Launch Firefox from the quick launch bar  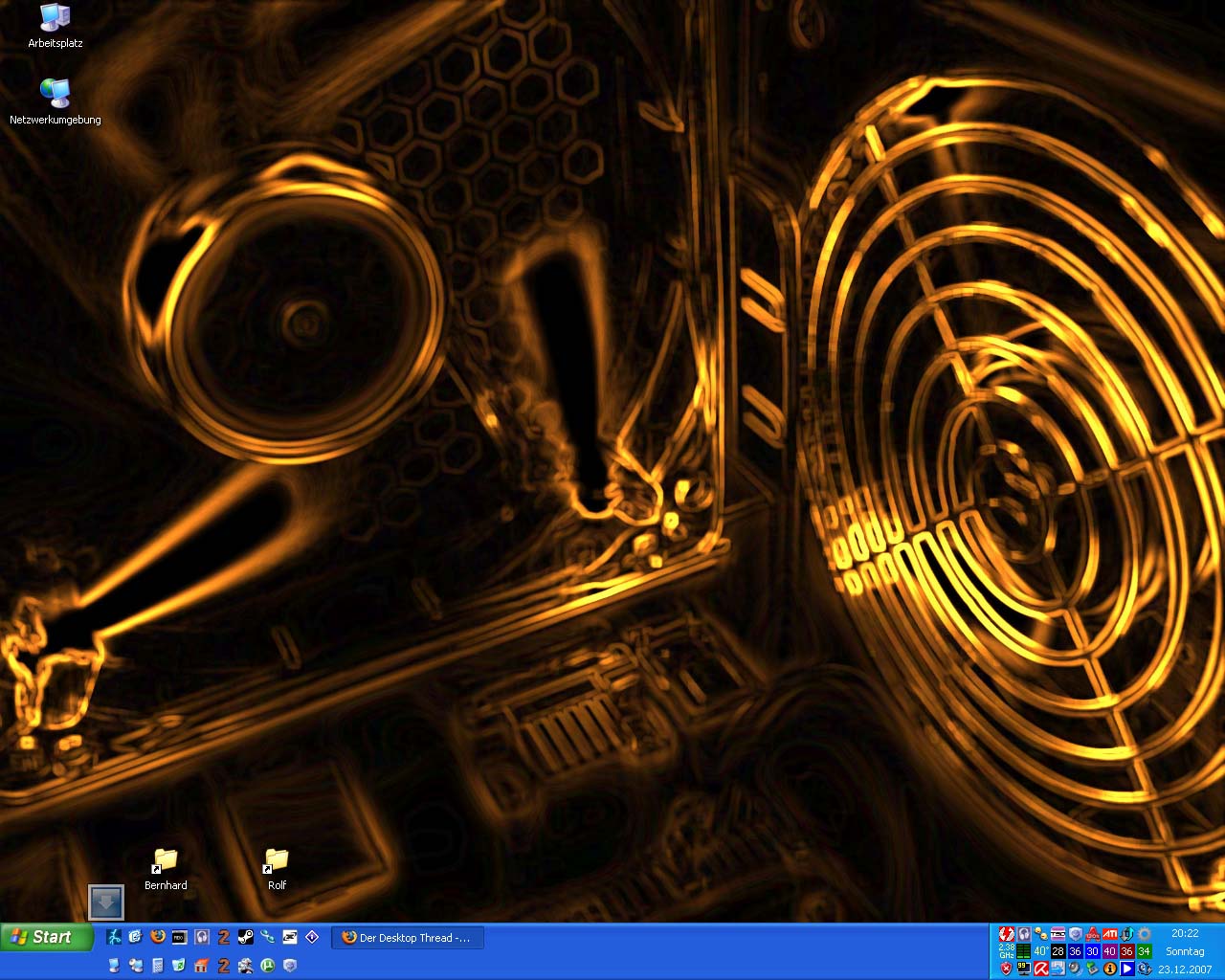click(157, 937)
